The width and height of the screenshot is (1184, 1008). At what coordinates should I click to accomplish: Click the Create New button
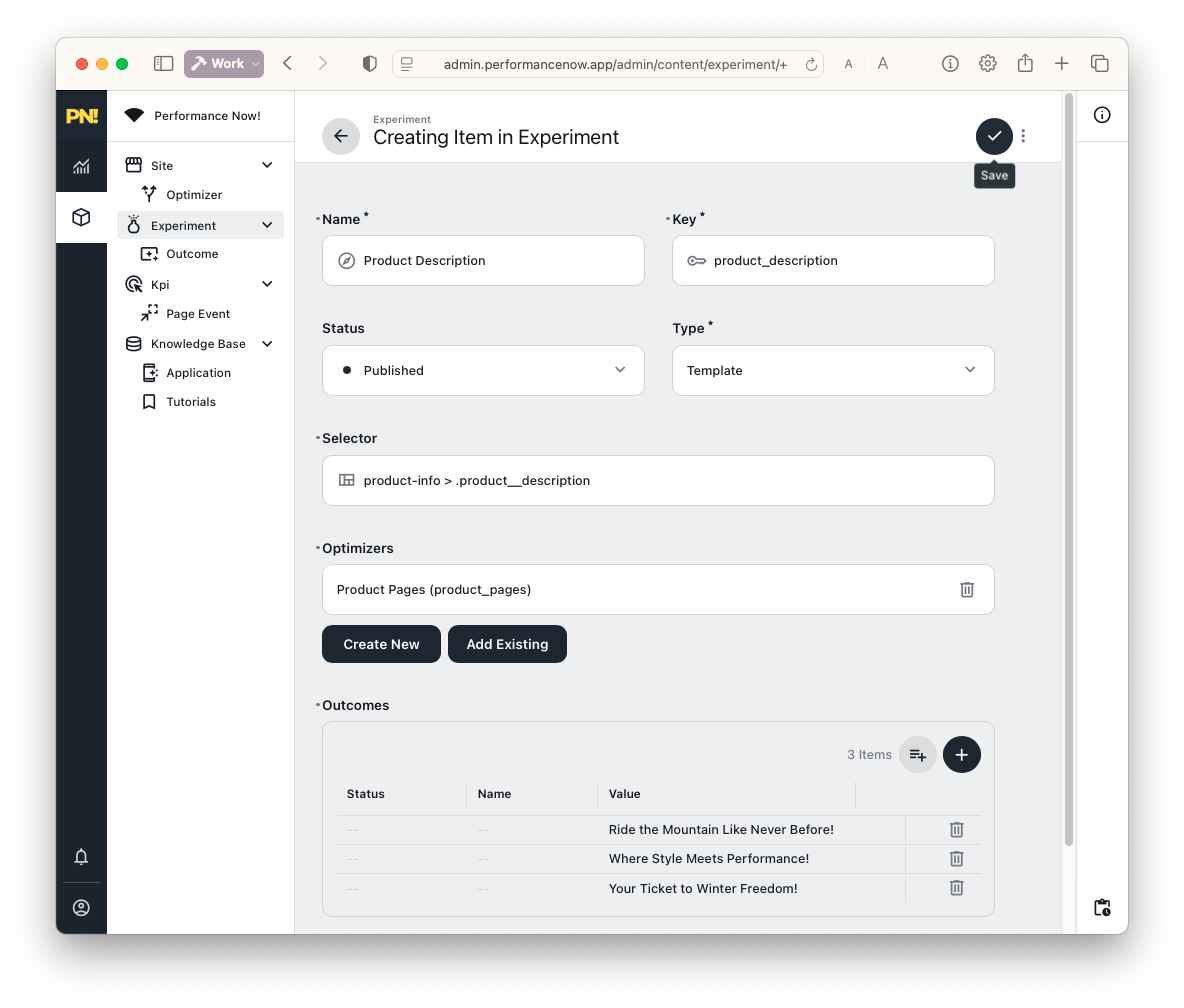coord(381,644)
